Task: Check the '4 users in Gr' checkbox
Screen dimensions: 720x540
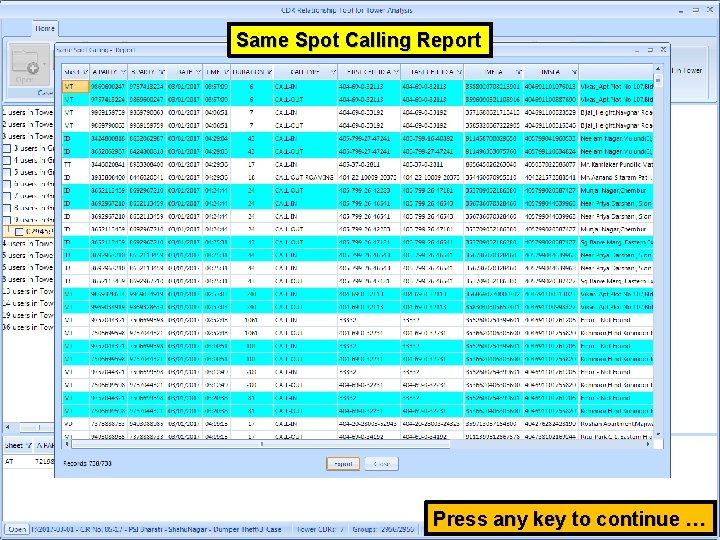Action: pyautogui.click(x=7, y=160)
